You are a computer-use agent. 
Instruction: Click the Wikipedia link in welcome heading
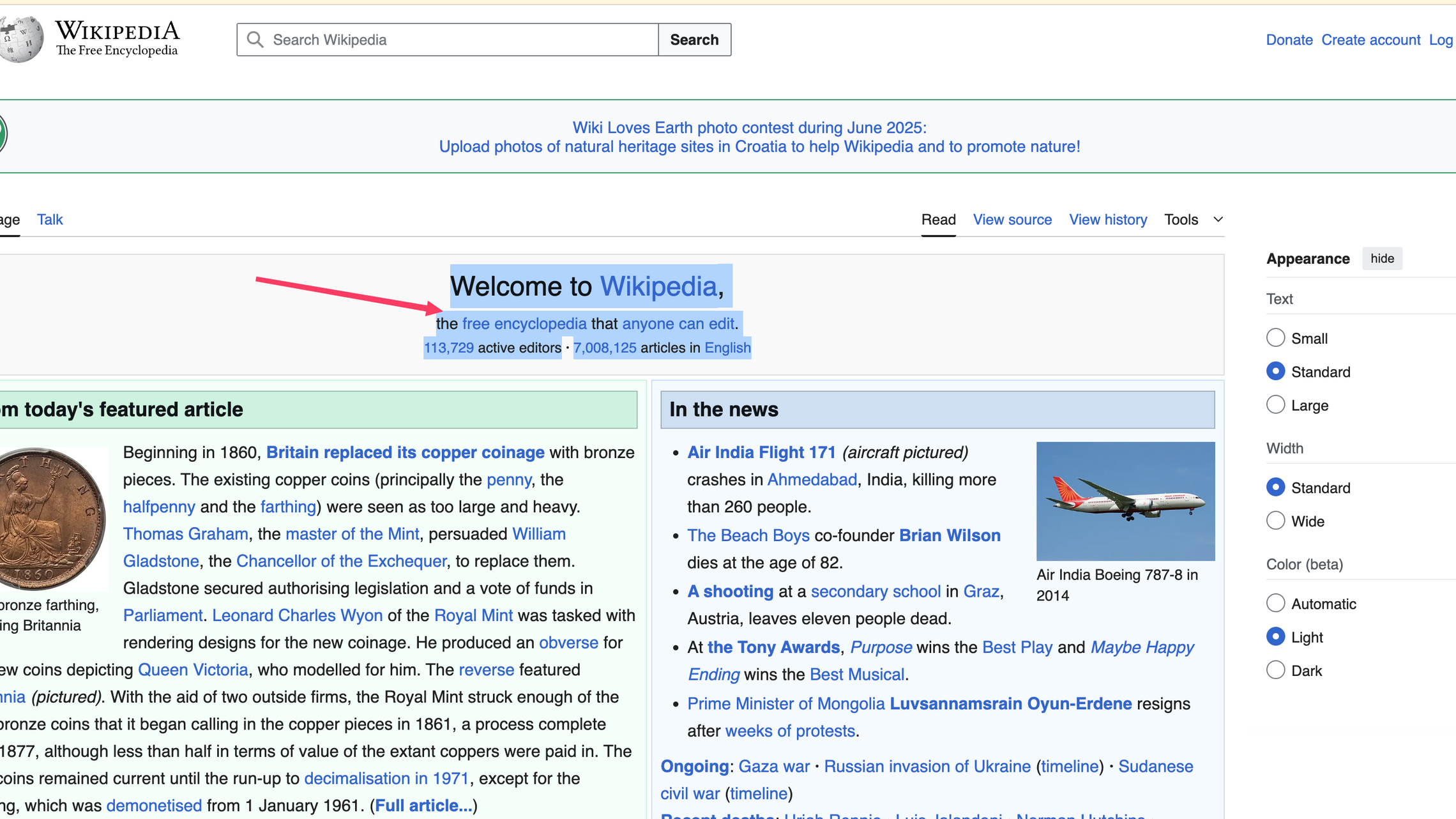coord(658,286)
